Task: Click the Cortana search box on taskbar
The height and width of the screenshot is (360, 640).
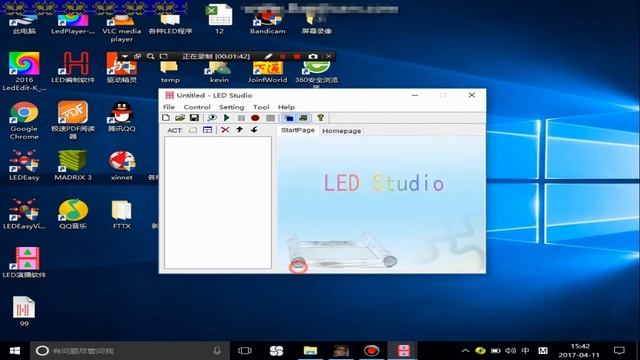Action: click(x=130, y=351)
